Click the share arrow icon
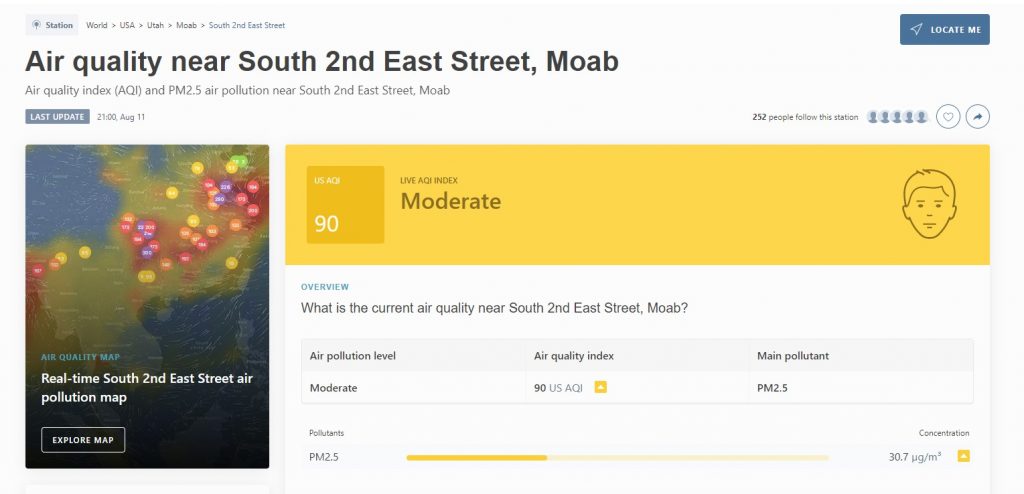1024x494 pixels. click(977, 117)
